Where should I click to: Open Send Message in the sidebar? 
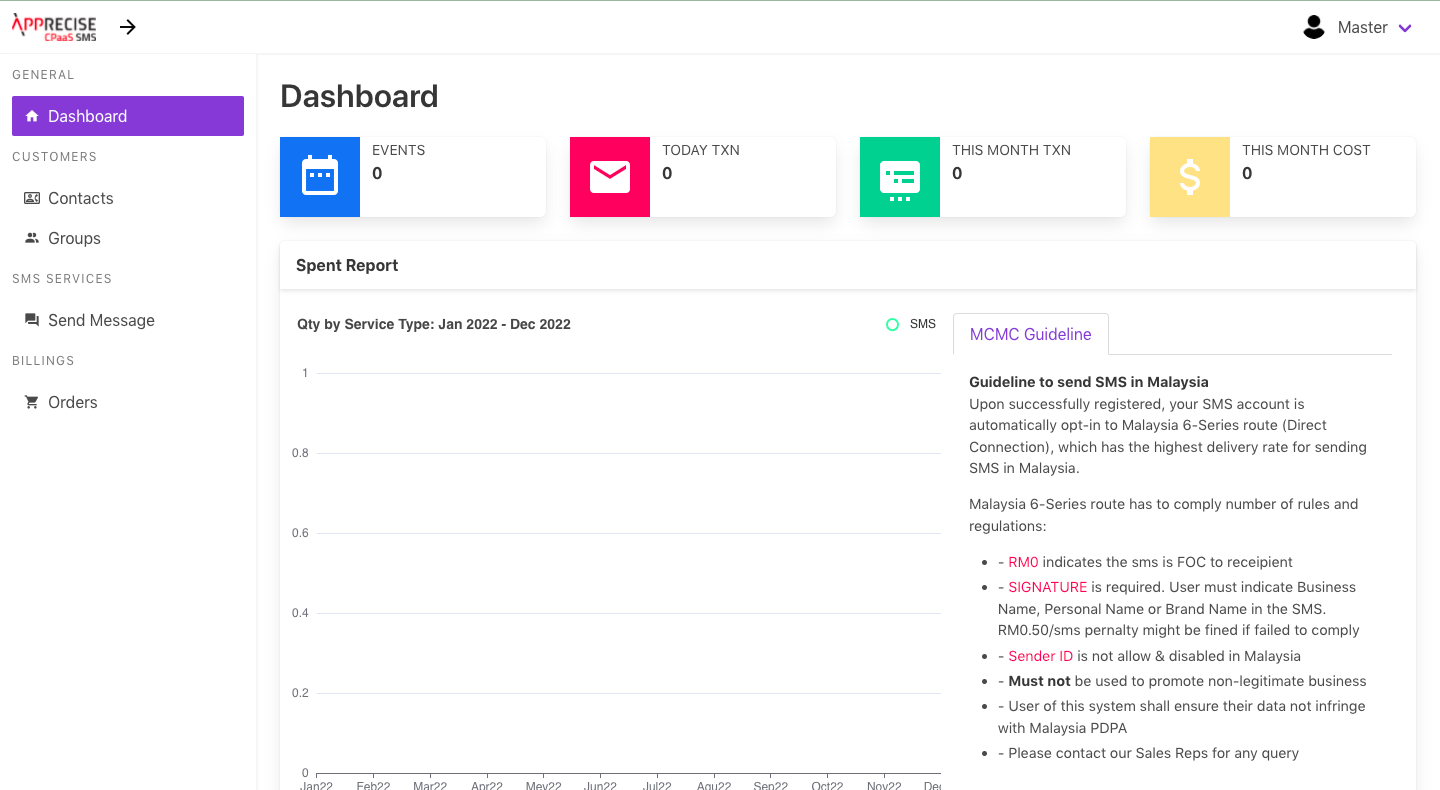point(128,320)
